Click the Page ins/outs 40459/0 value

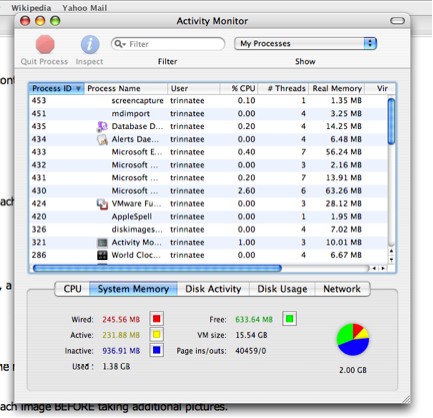point(251,351)
